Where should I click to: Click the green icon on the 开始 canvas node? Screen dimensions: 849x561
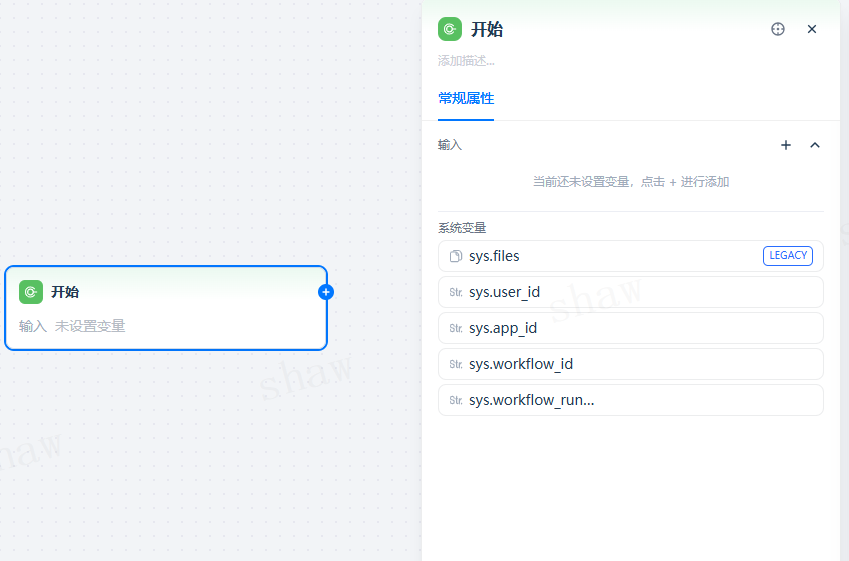pyautogui.click(x=31, y=292)
